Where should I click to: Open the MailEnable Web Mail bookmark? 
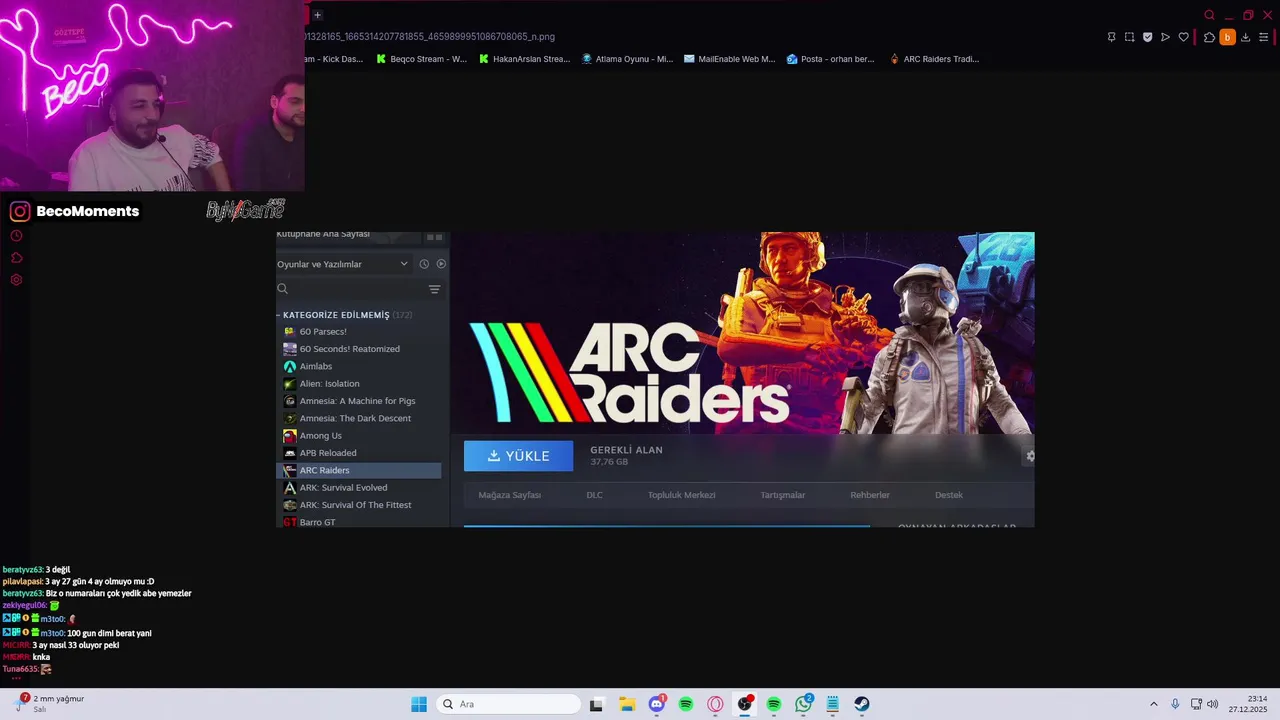click(x=729, y=59)
